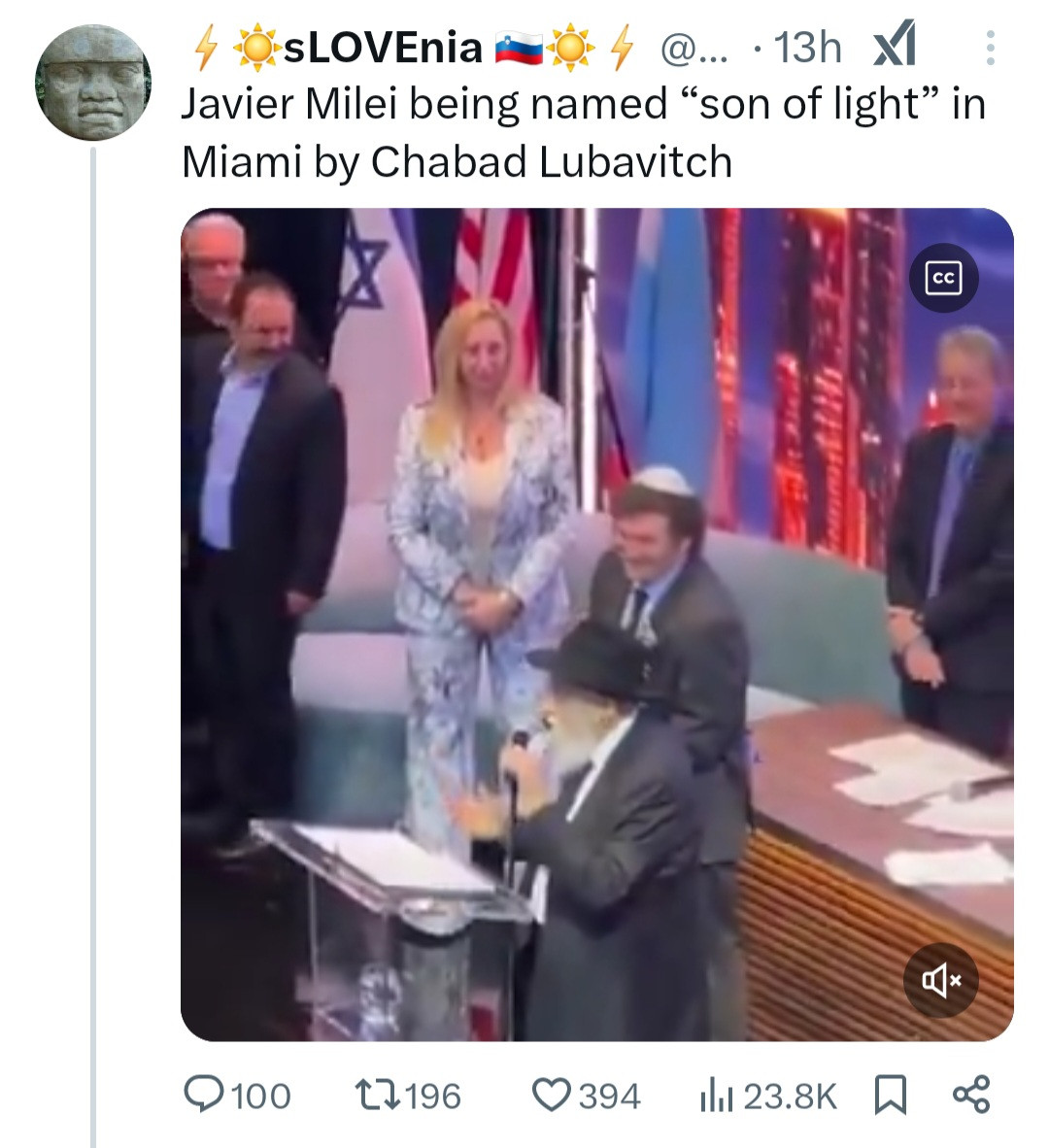The width and height of the screenshot is (1049, 1148).
Task: Open the three-dot more options menu
Action: coord(990,48)
